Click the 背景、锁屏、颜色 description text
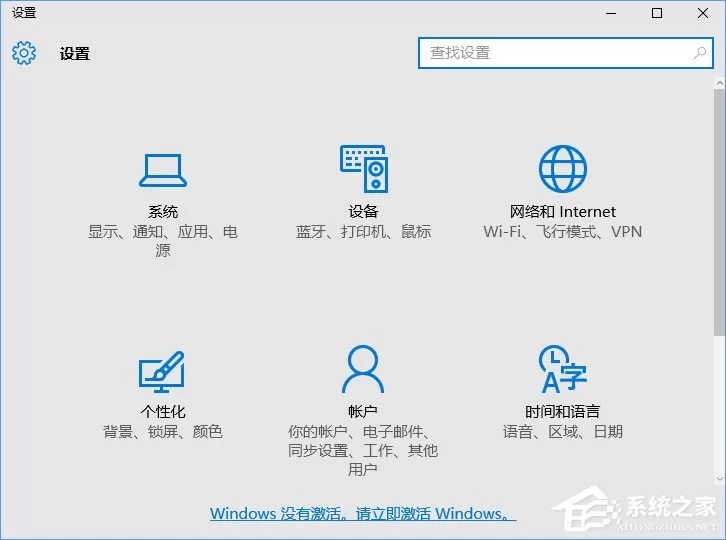Viewport: 726px width, 540px height. pos(163,432)
